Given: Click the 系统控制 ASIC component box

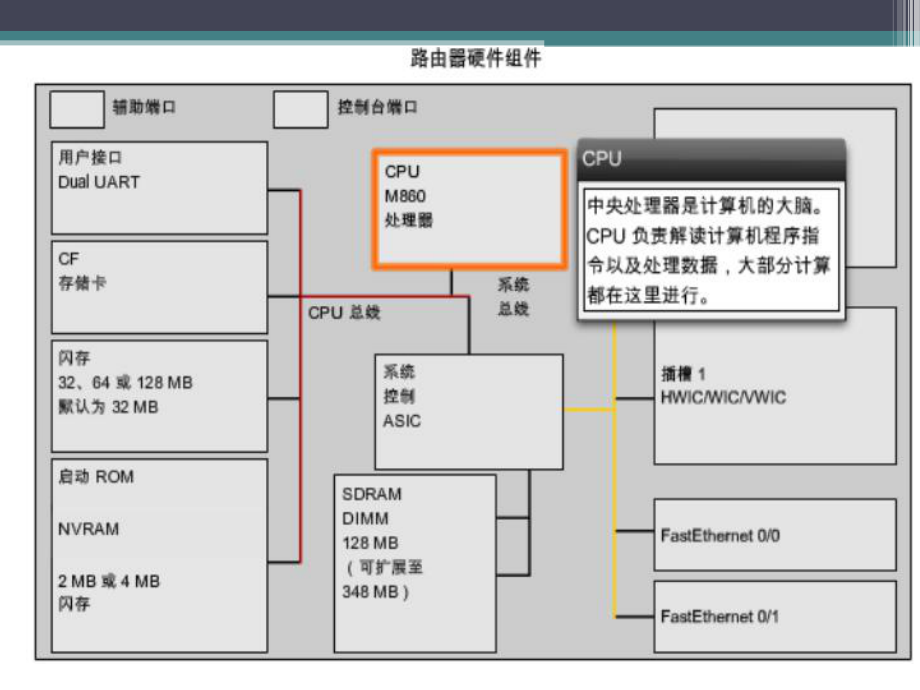Looking at the screenshot, I should 470,410.
